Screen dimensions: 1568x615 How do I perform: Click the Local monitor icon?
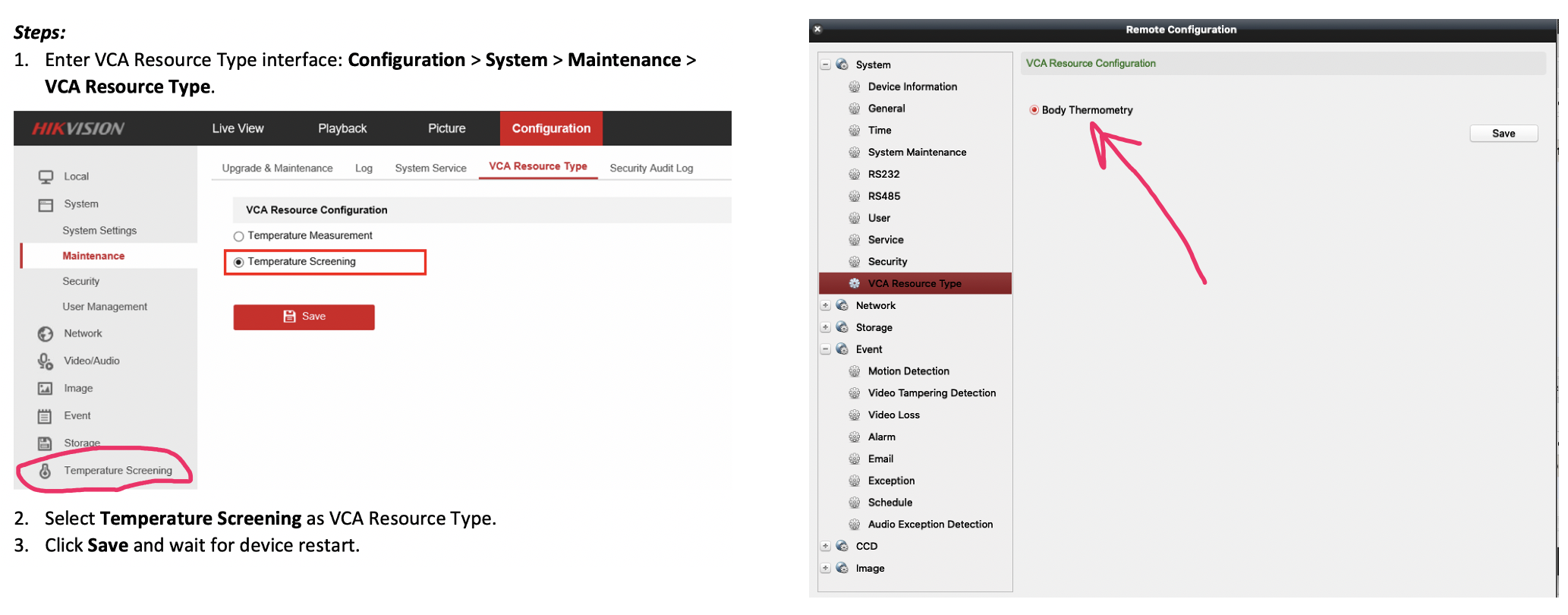46,177
